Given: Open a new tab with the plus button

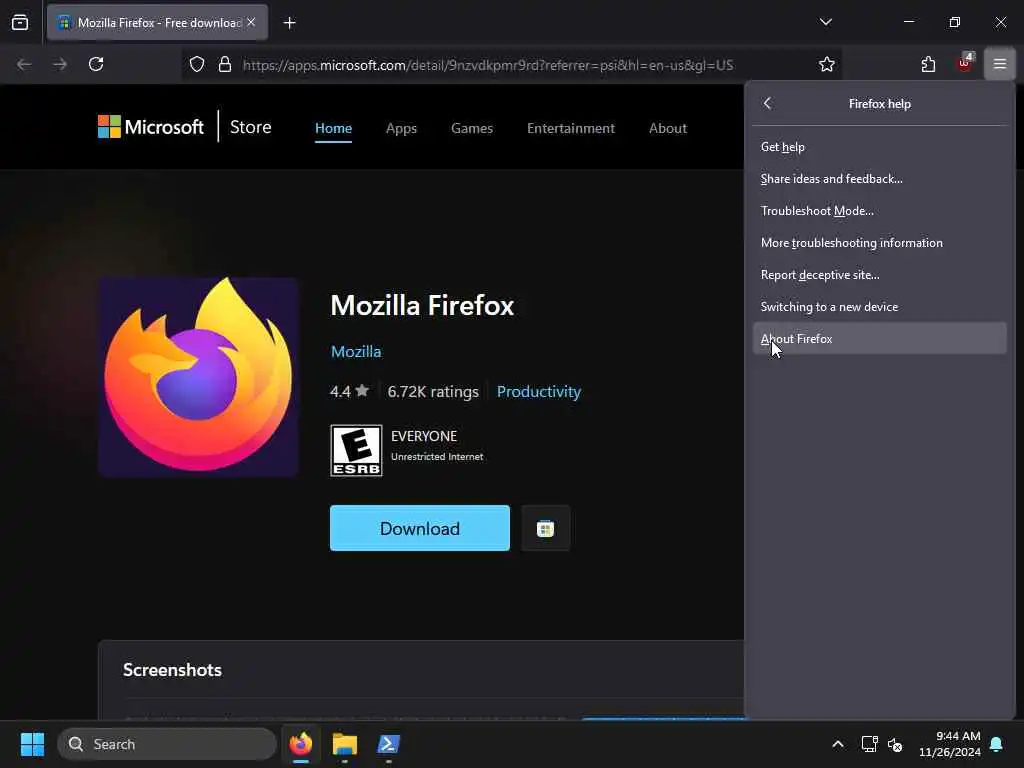Looking at the screenshot, I should pyautogui.click(x=289, y=23).
